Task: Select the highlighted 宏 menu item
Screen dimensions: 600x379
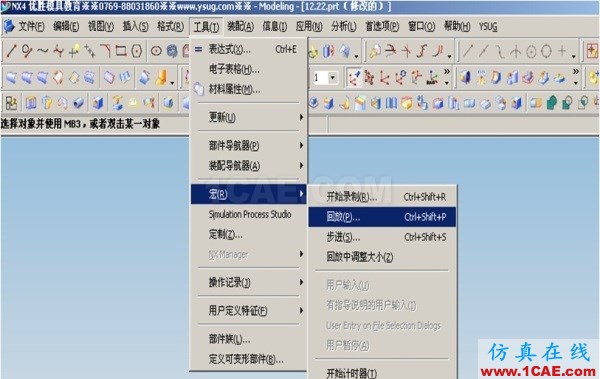Action: pos(249,194)
